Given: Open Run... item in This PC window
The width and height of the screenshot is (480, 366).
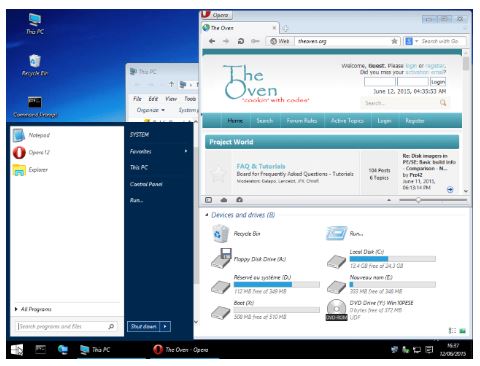Looking at the screenshot, I should tap(345, 233).
